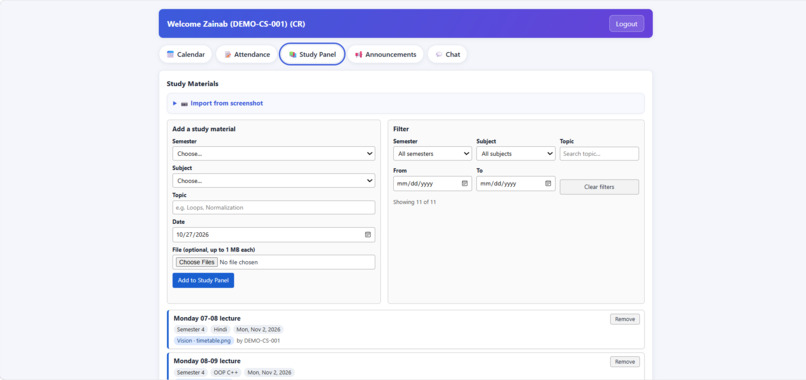Click Semester 4 tag under Monday 07-08 lecture

click(x=191, y=330)
